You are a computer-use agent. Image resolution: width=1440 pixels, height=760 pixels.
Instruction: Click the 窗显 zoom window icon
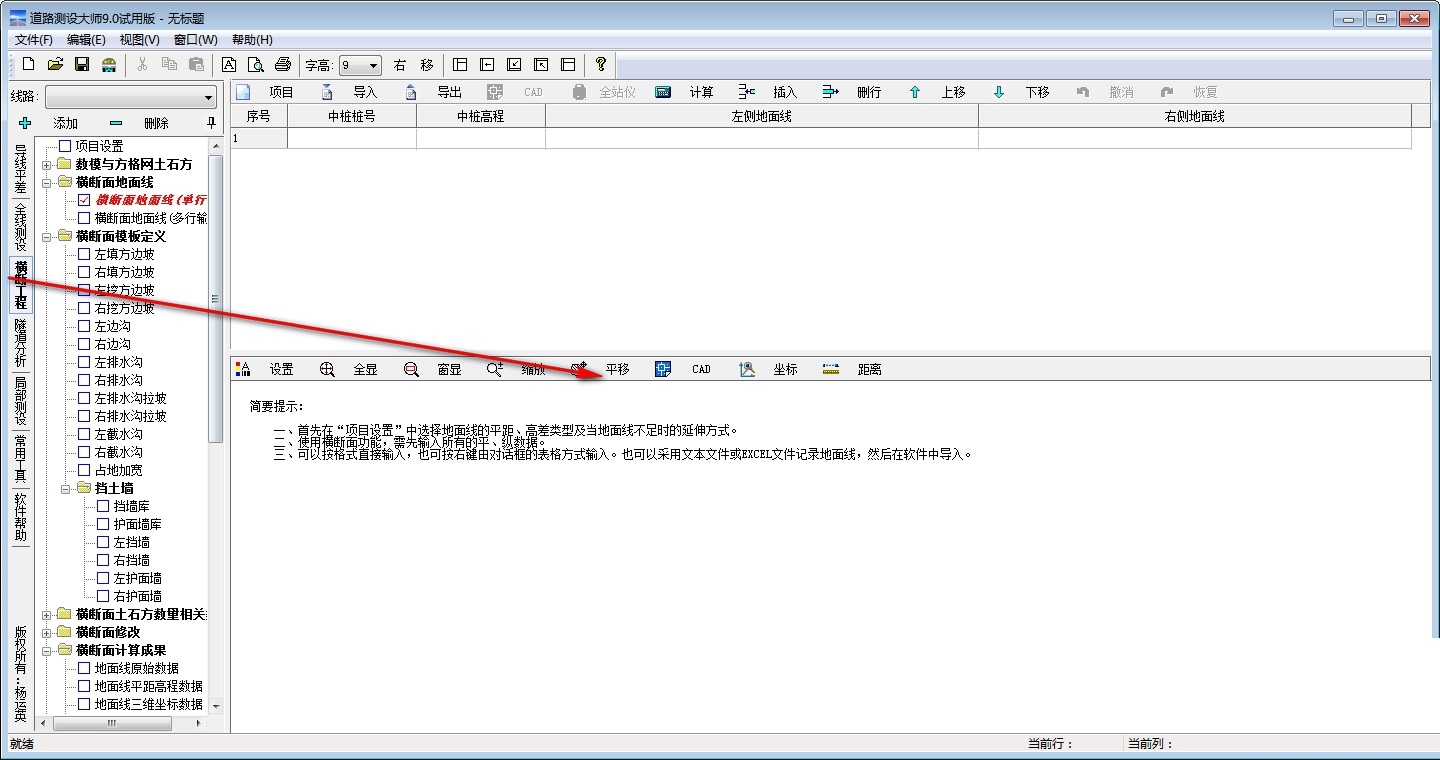click(411, 369)
